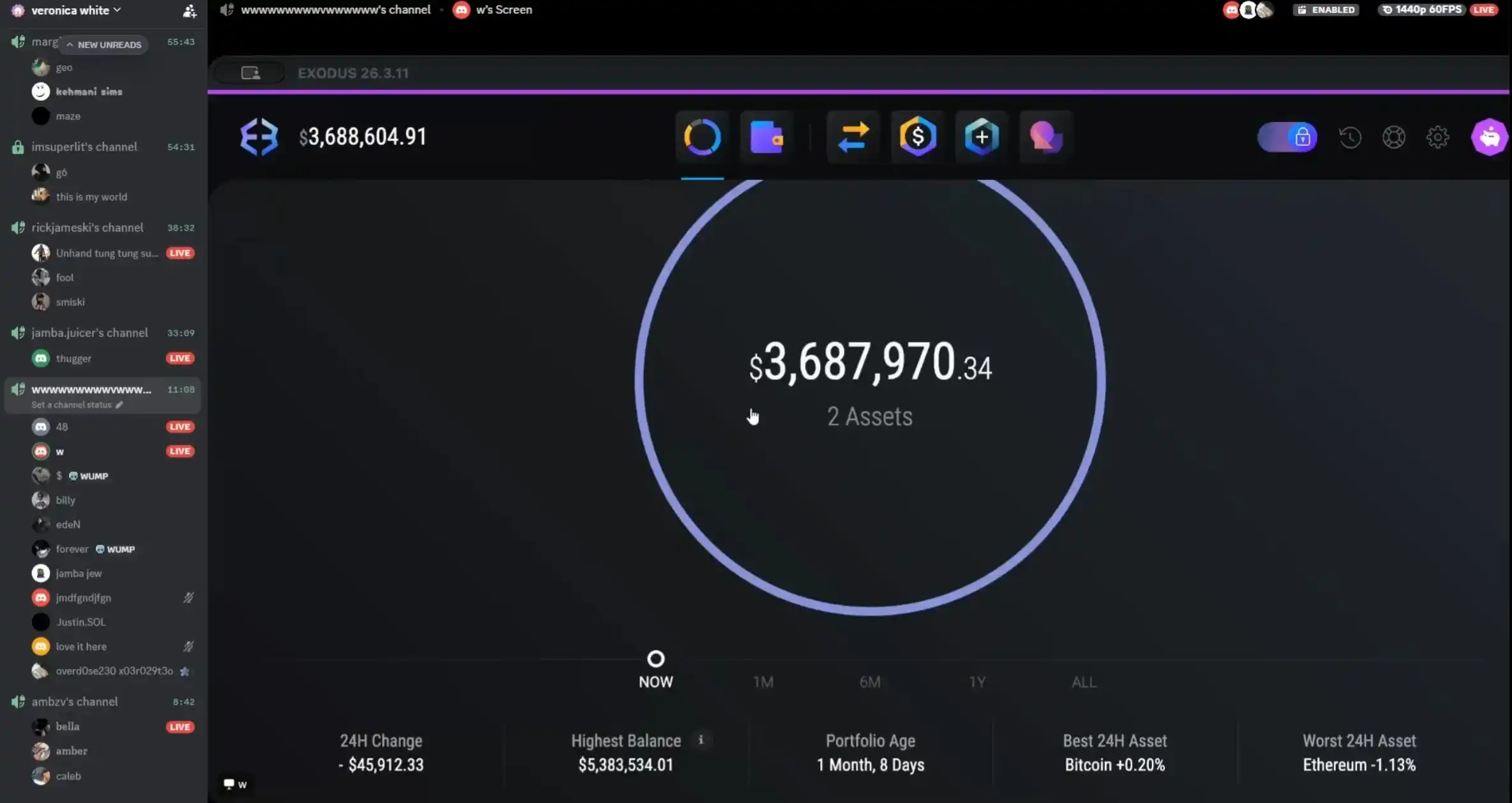
Task: Click Ethereum -1.13% worst asset
Action: [1359, 765]
